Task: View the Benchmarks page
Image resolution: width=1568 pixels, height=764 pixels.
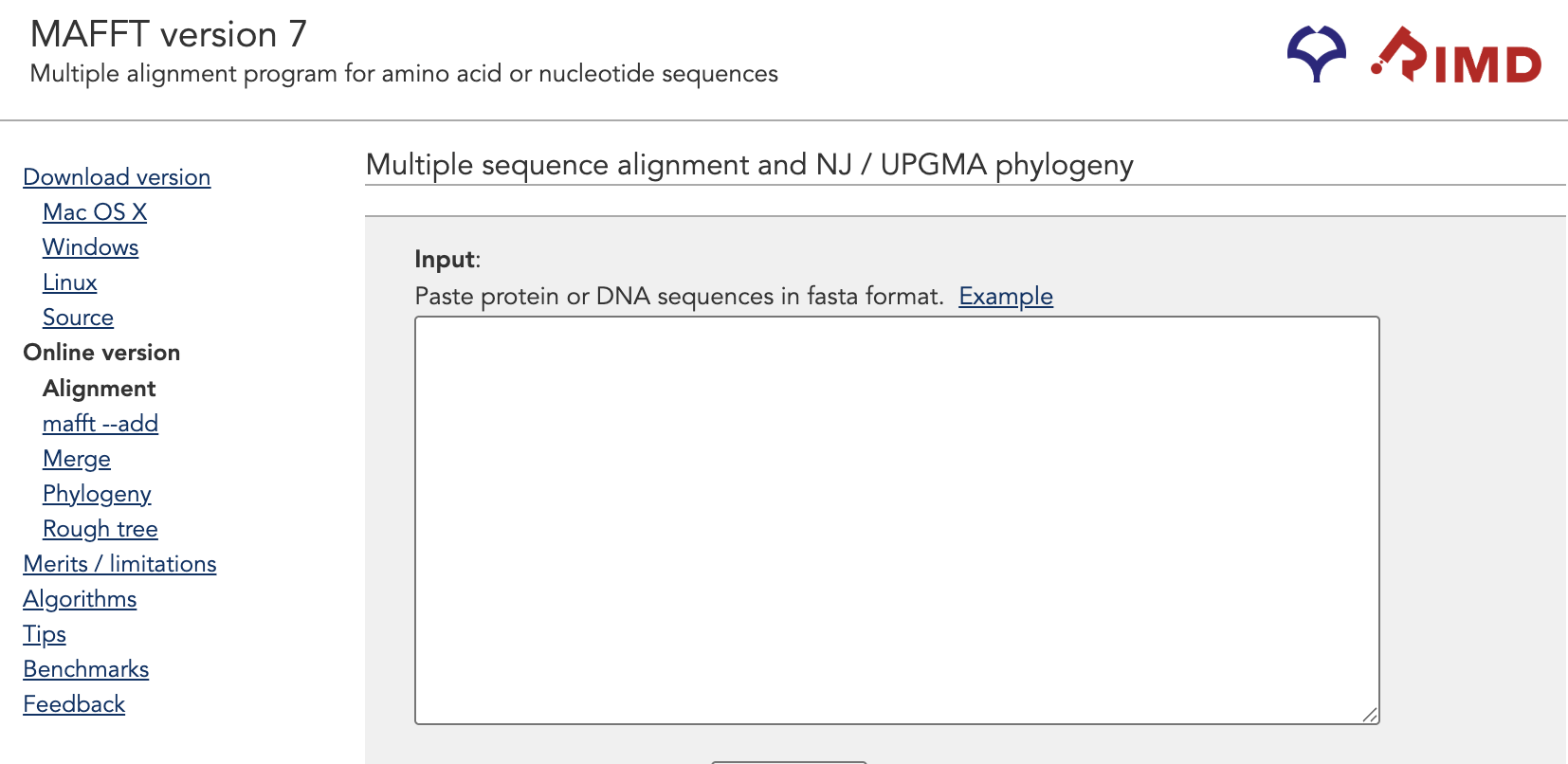Action: (x=86, y=669)
